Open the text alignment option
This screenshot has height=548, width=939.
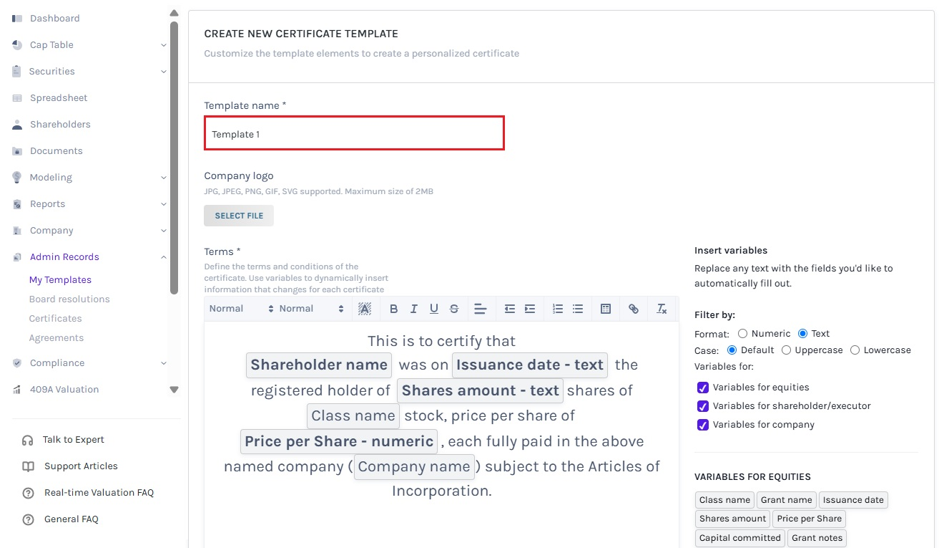coord(480,309)
